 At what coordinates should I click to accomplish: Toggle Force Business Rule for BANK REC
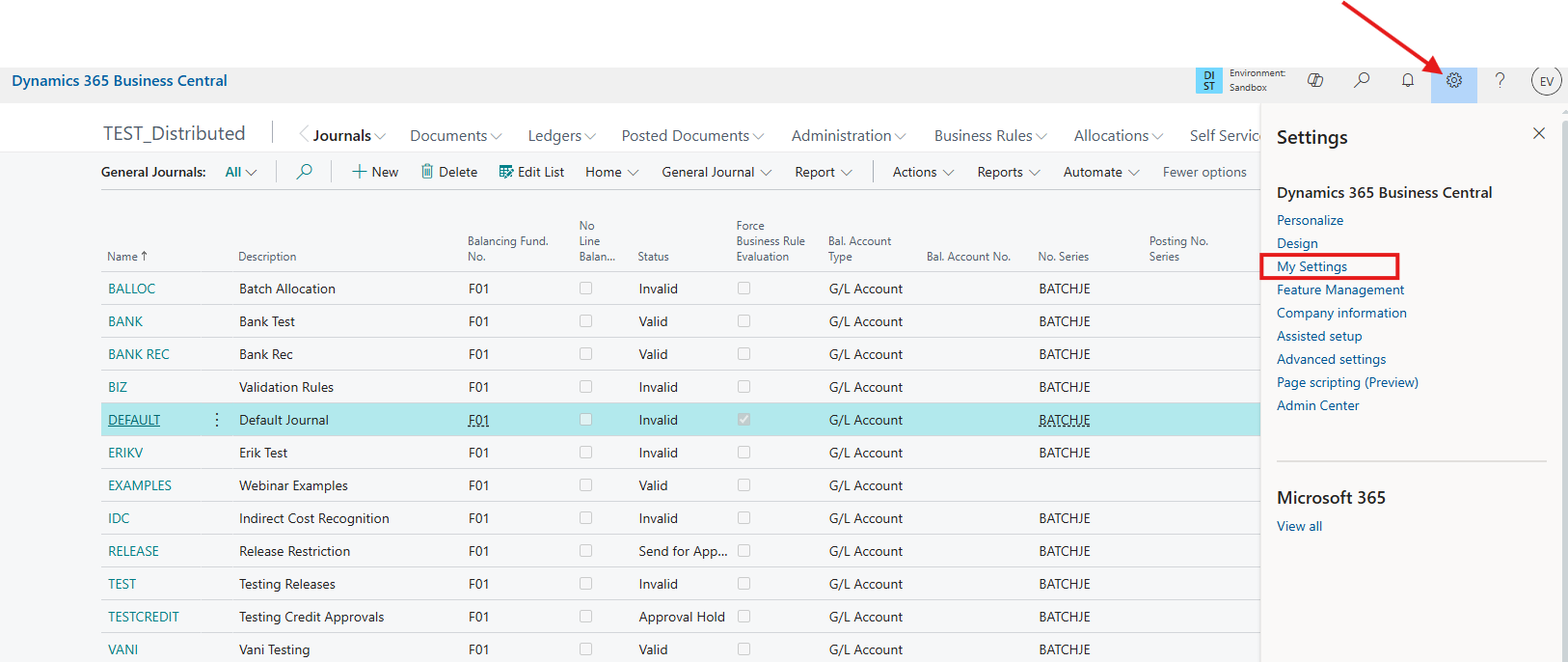coord(743,354)
